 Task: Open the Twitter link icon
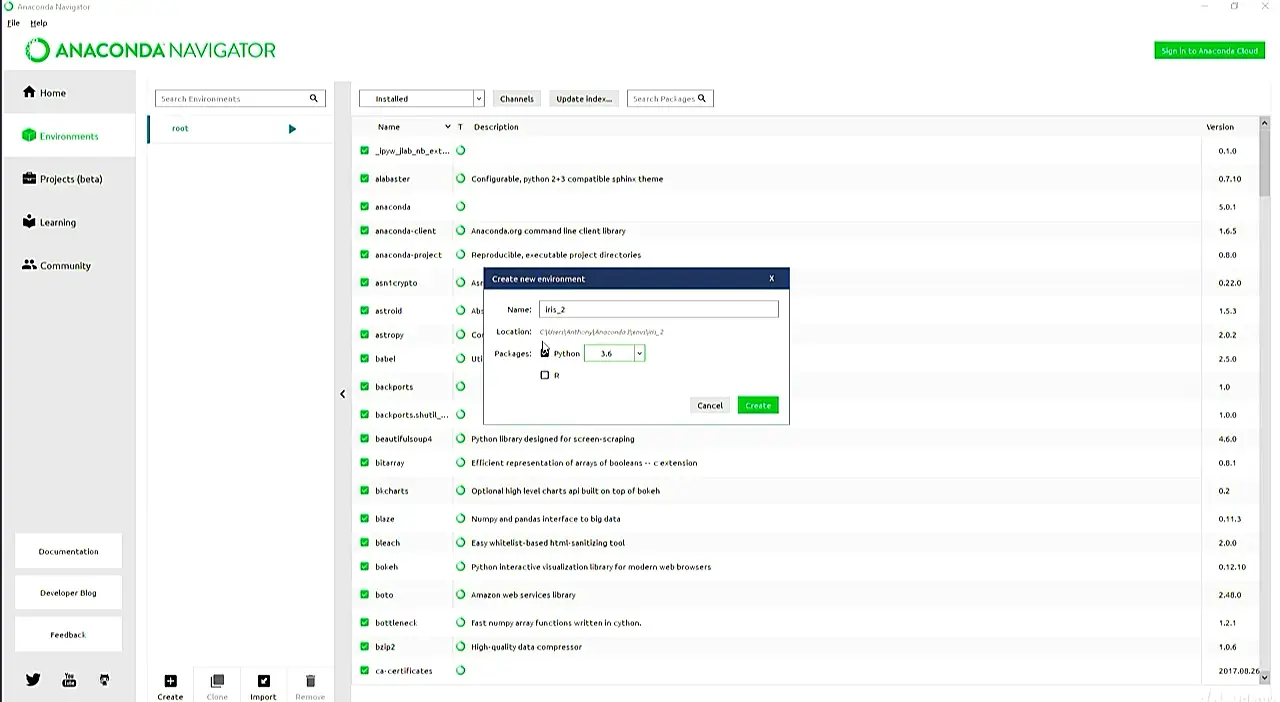[x=33, y=680]
